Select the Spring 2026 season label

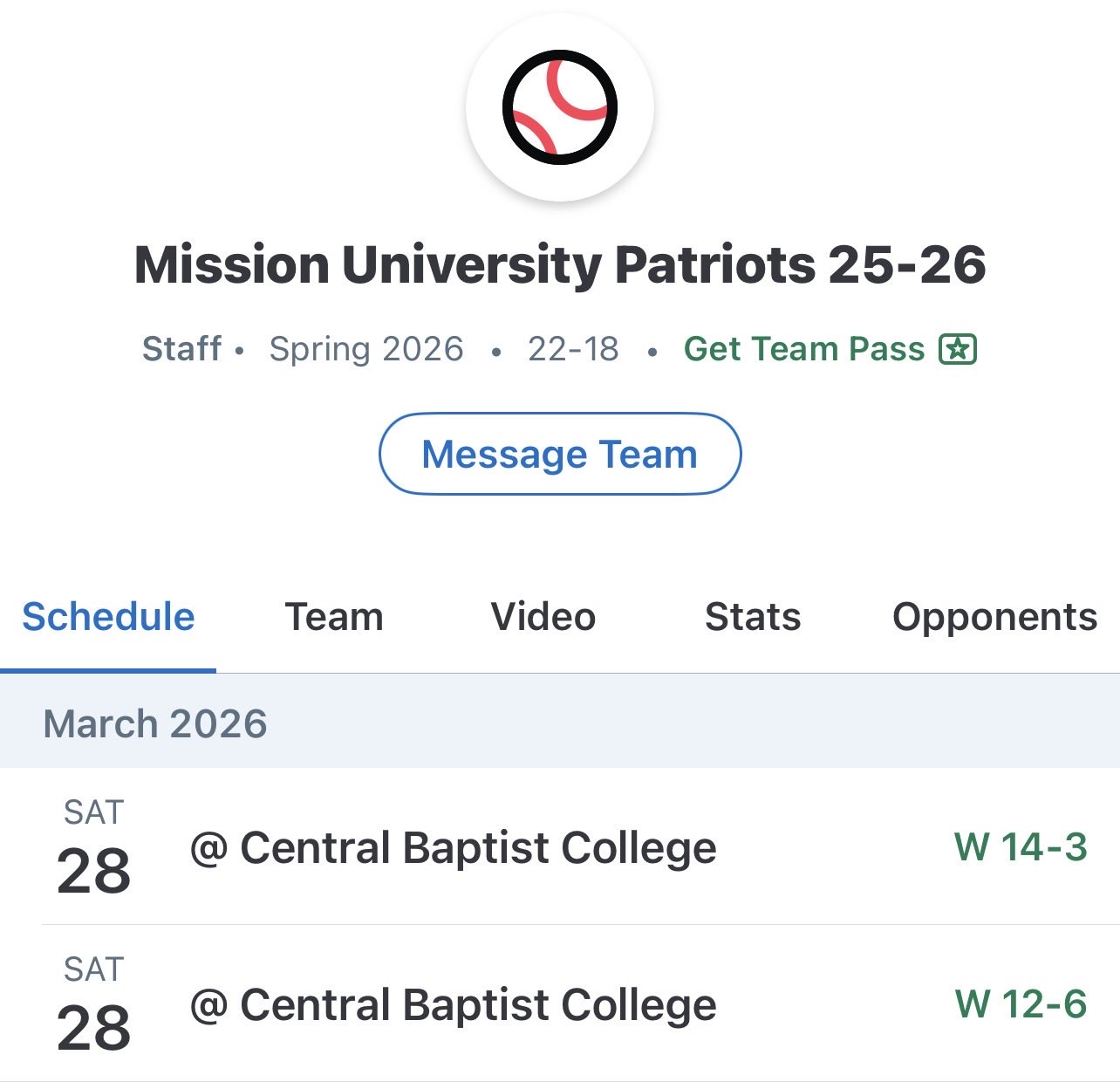(x=366, y=349)
